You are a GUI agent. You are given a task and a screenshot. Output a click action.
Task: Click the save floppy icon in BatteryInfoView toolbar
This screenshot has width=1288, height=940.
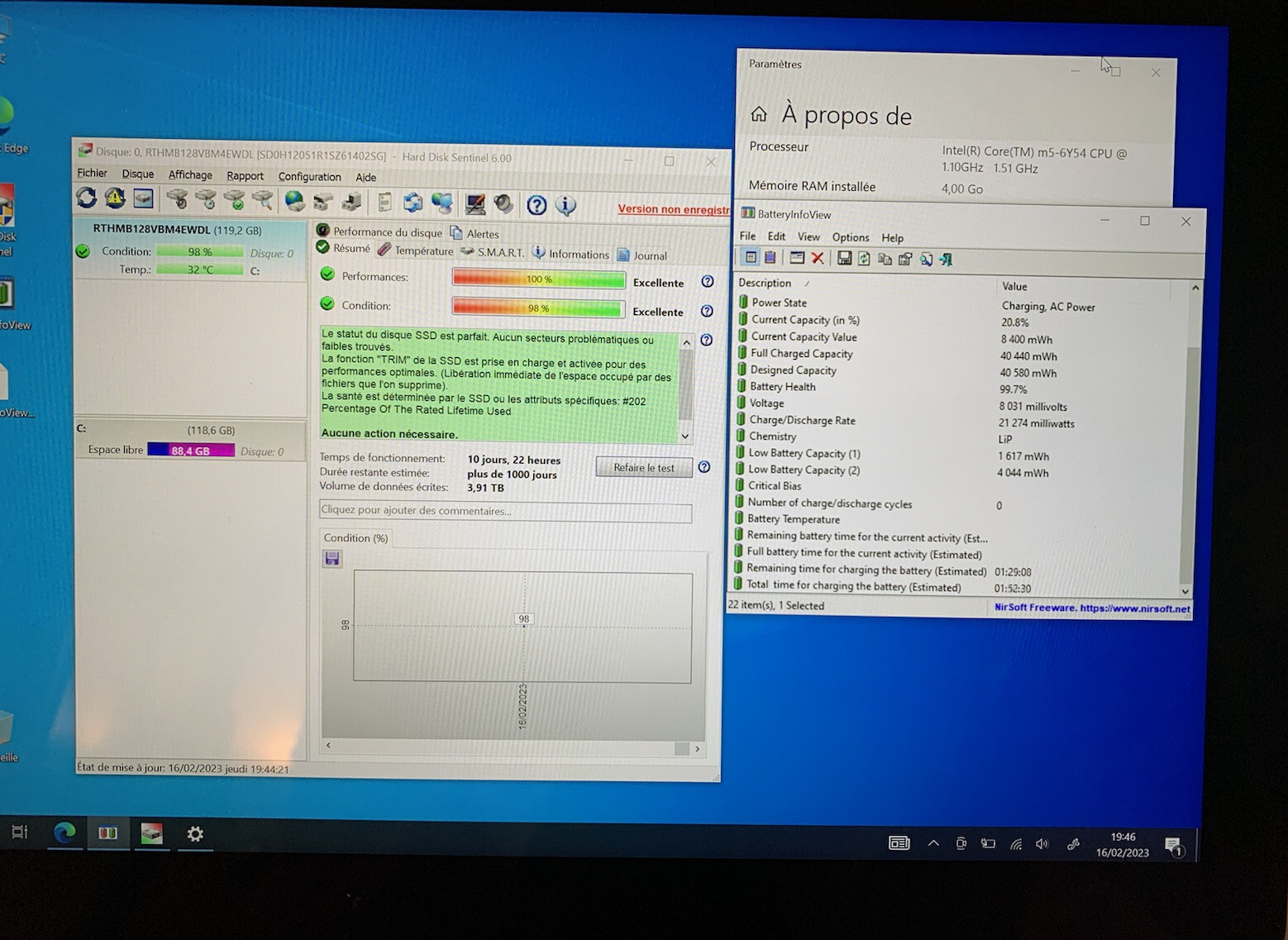point(844,259)
